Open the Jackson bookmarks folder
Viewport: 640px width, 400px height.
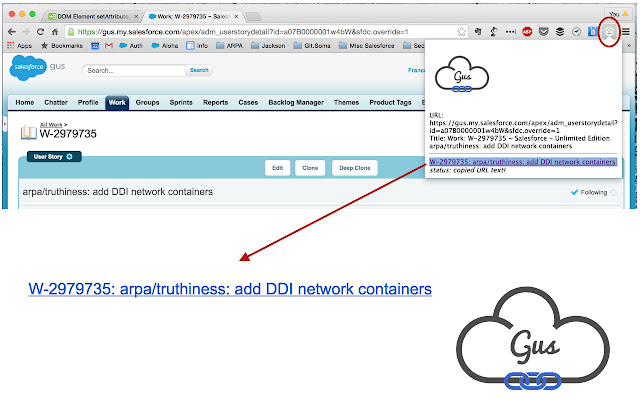[x=268, y=46]
